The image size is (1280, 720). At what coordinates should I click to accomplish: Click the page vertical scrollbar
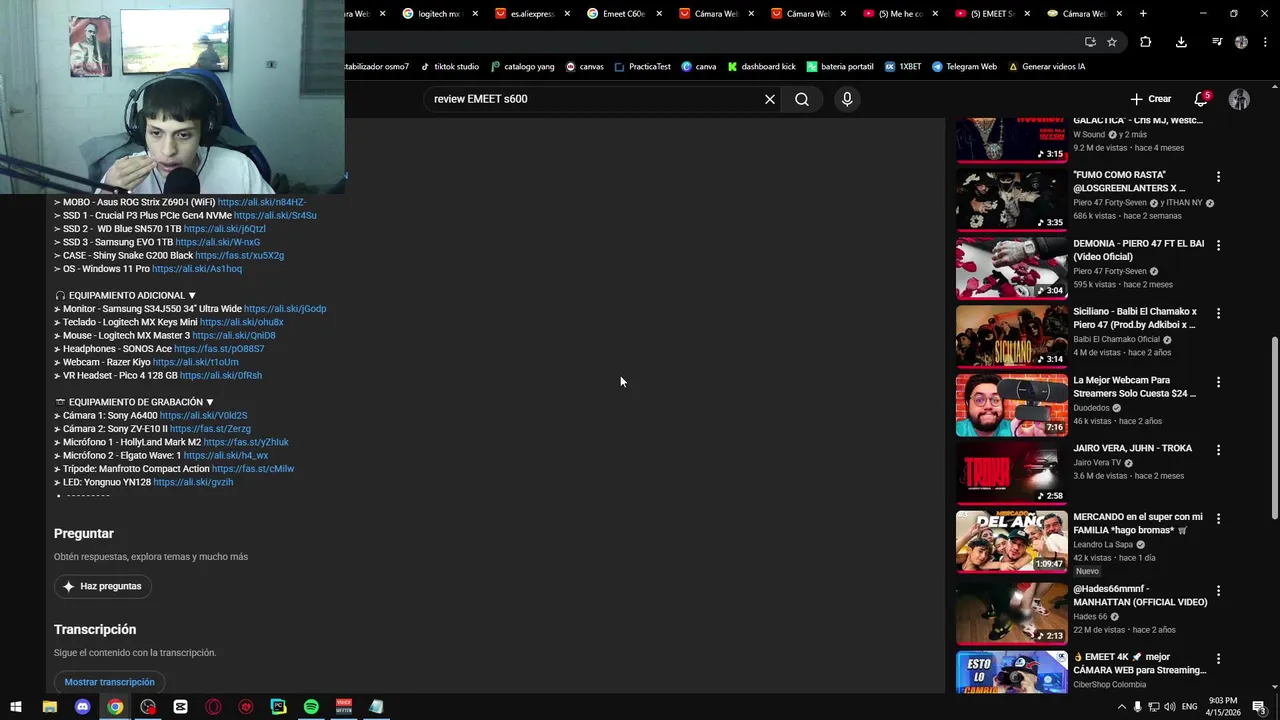[x=1274, y=428]
